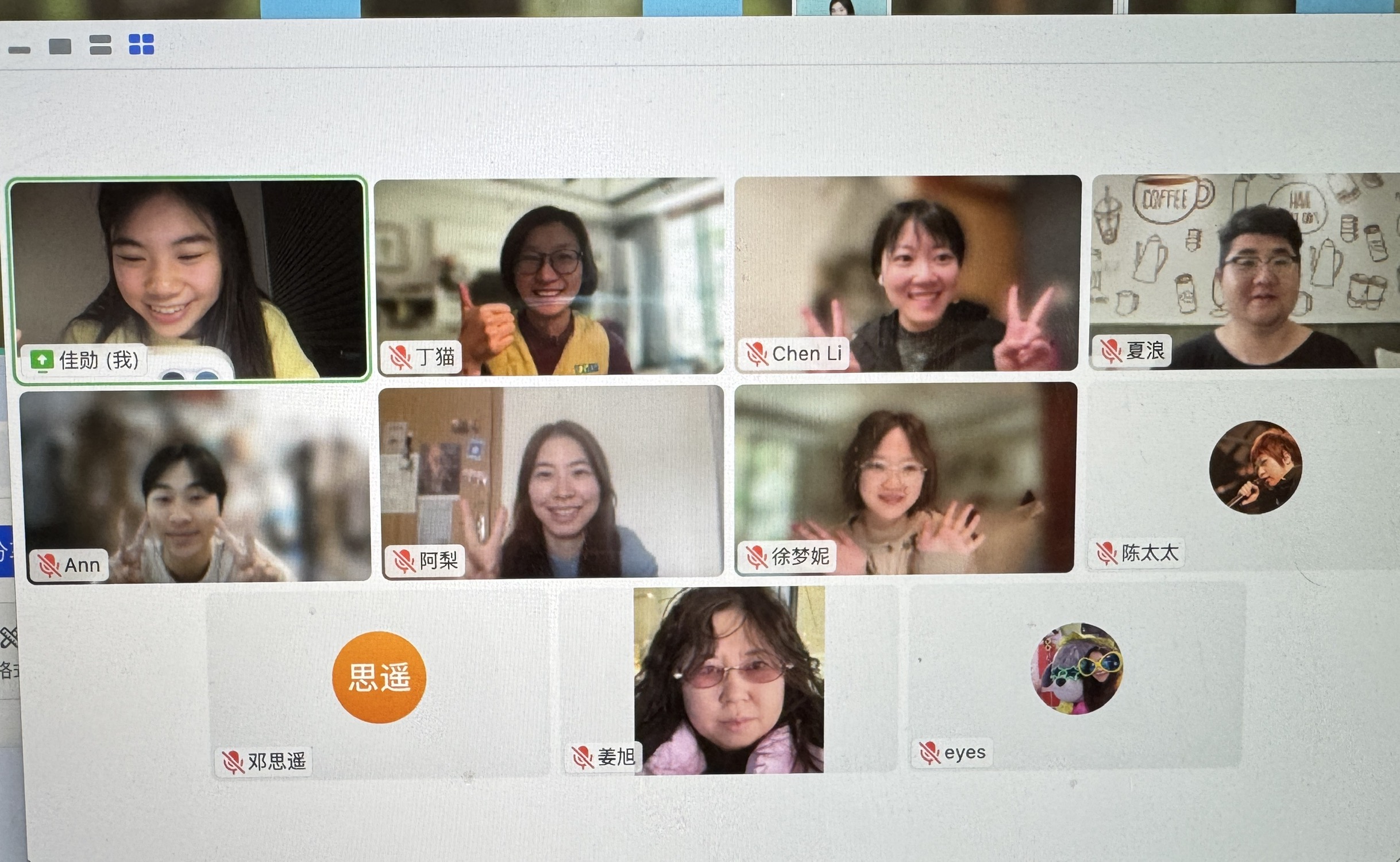Select Chen Li's video tile
Image resolution: width=1400 pixels, height=862 pixels.
907,274
